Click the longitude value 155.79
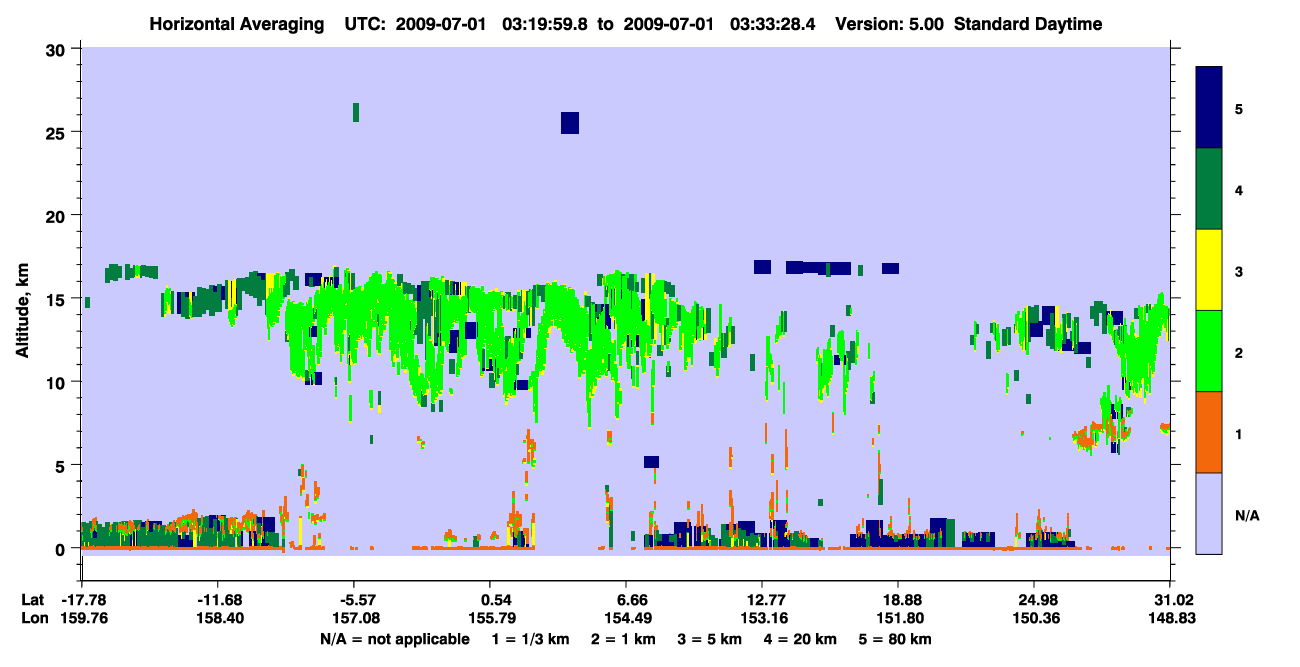The height and width of the screenshot is (667, 1300). [x=490, y=619]
